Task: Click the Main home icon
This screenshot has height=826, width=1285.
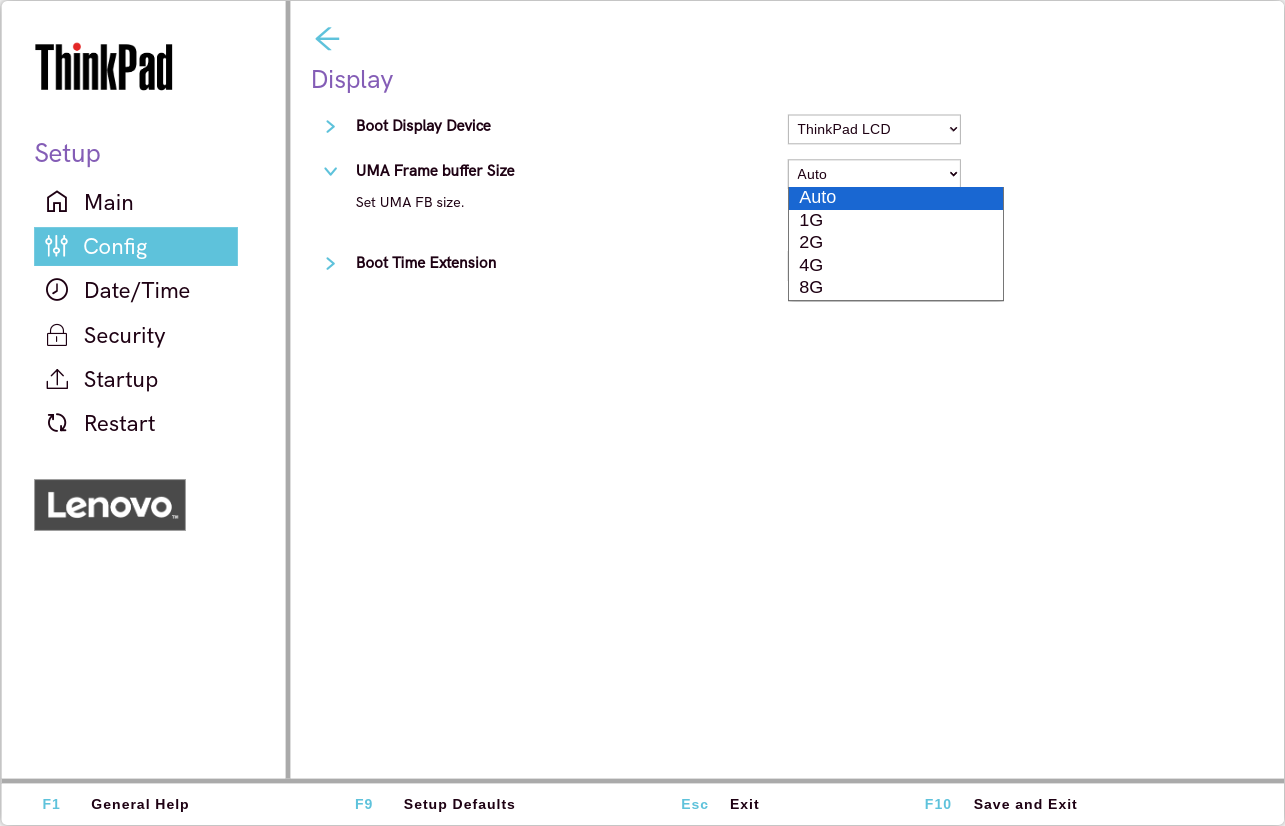Action: (x=57, y=202)
